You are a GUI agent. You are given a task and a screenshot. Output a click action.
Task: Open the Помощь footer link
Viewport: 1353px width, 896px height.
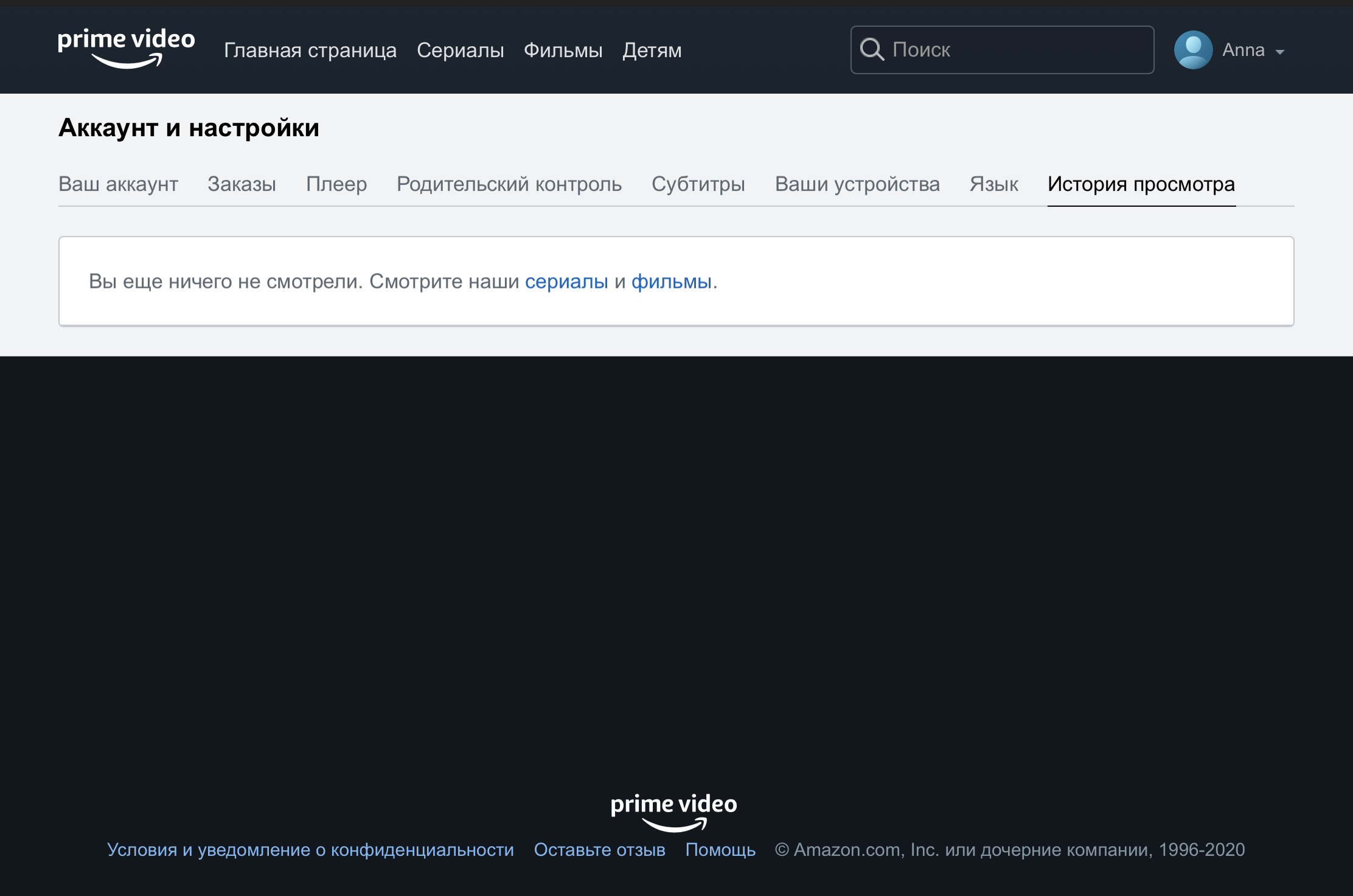point(720,850)
